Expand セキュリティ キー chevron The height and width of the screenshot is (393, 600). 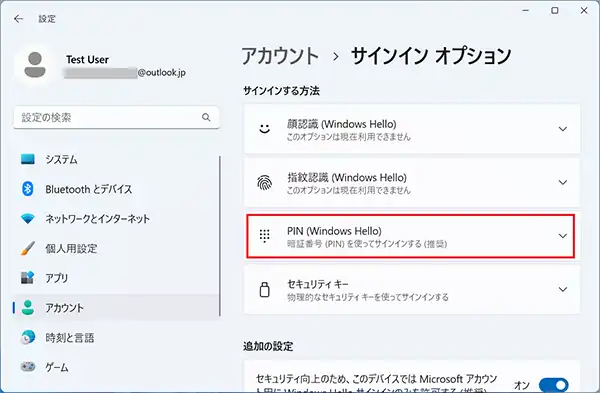[x=562, y=289]
